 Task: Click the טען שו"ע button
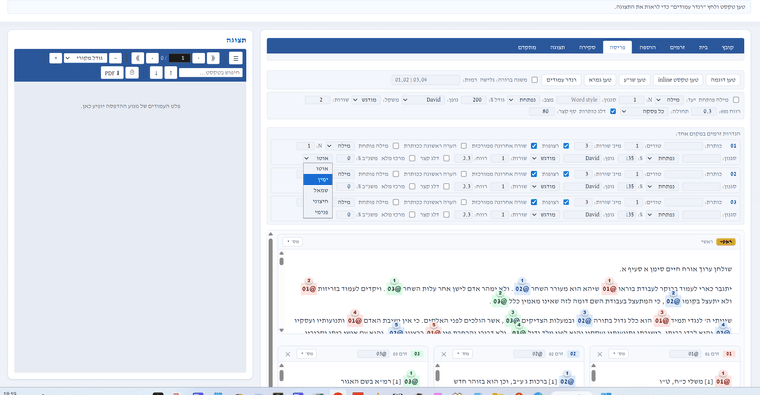pyautogui.click(x=634, y=80)
